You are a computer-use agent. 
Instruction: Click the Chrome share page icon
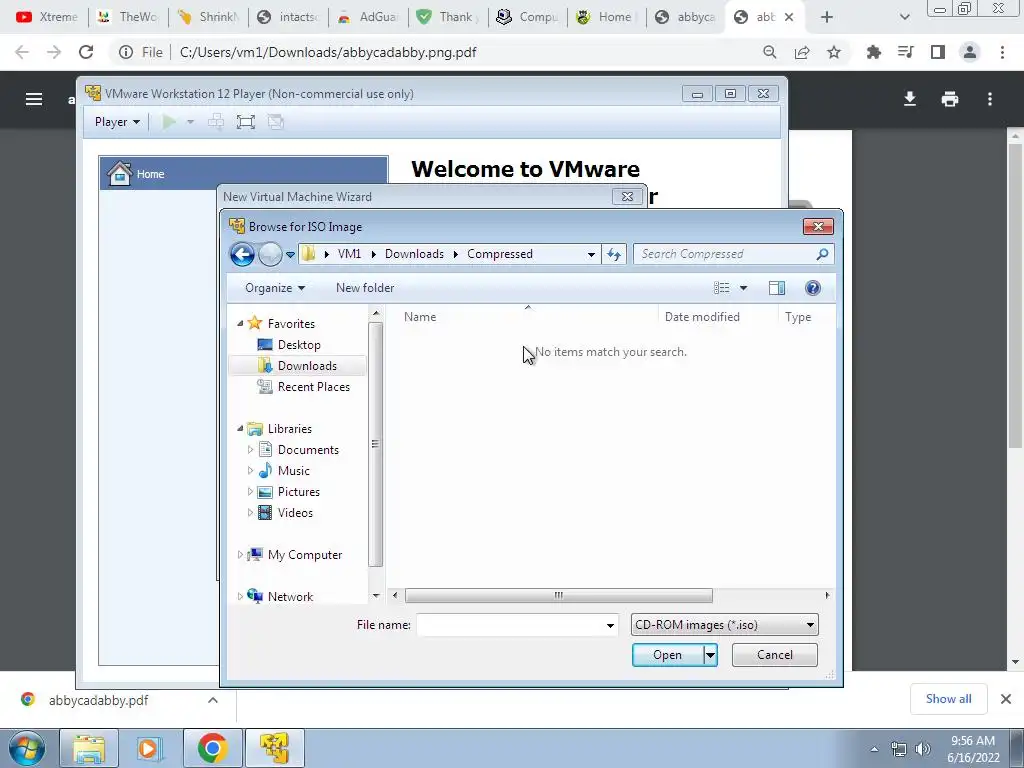click(802, 52)
